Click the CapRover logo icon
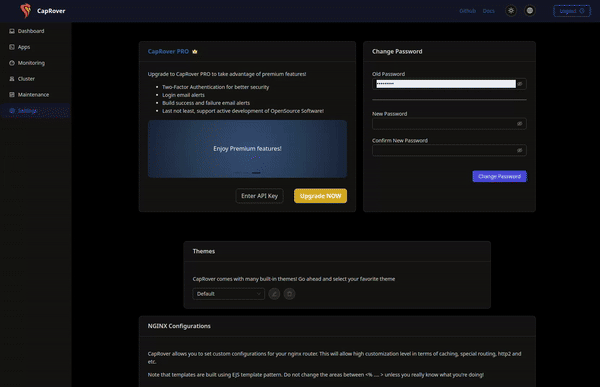 coord(26,11)
